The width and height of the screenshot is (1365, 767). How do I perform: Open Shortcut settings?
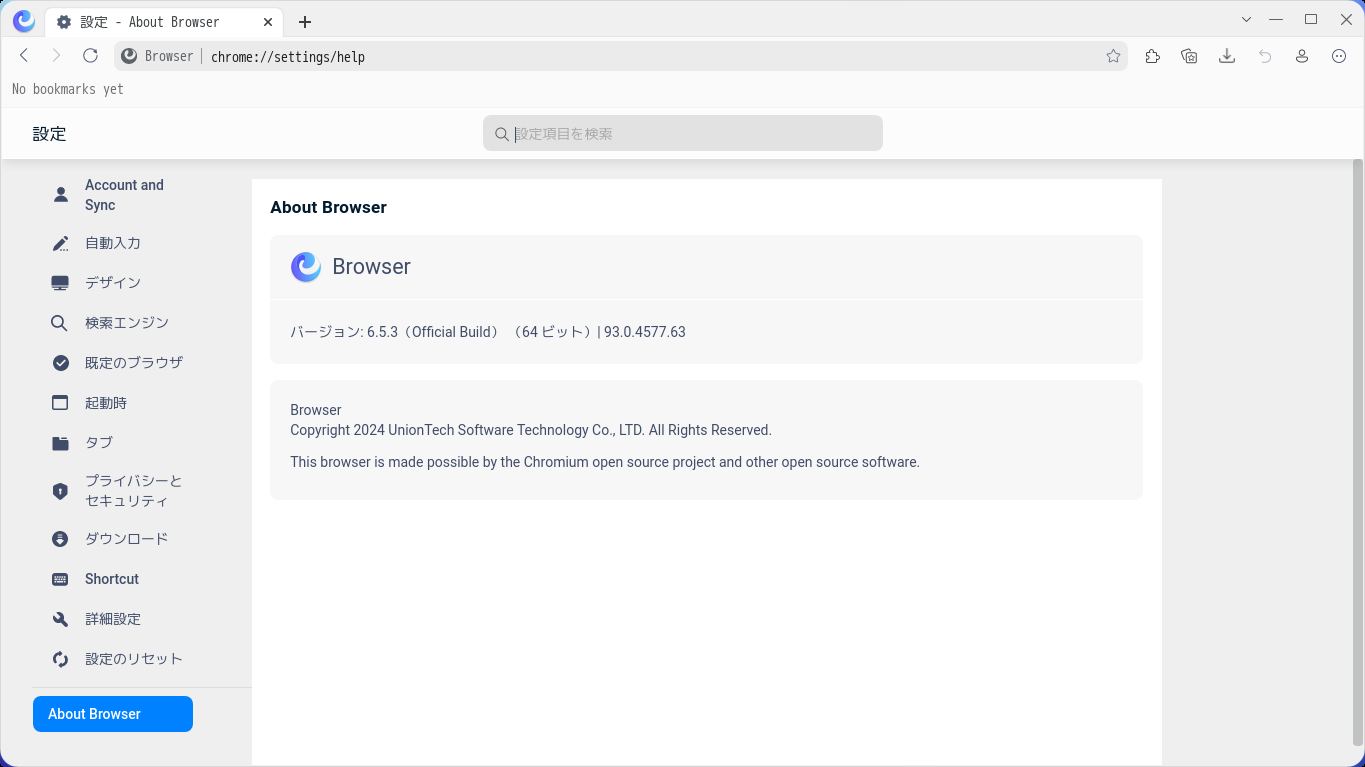[113, 579]
